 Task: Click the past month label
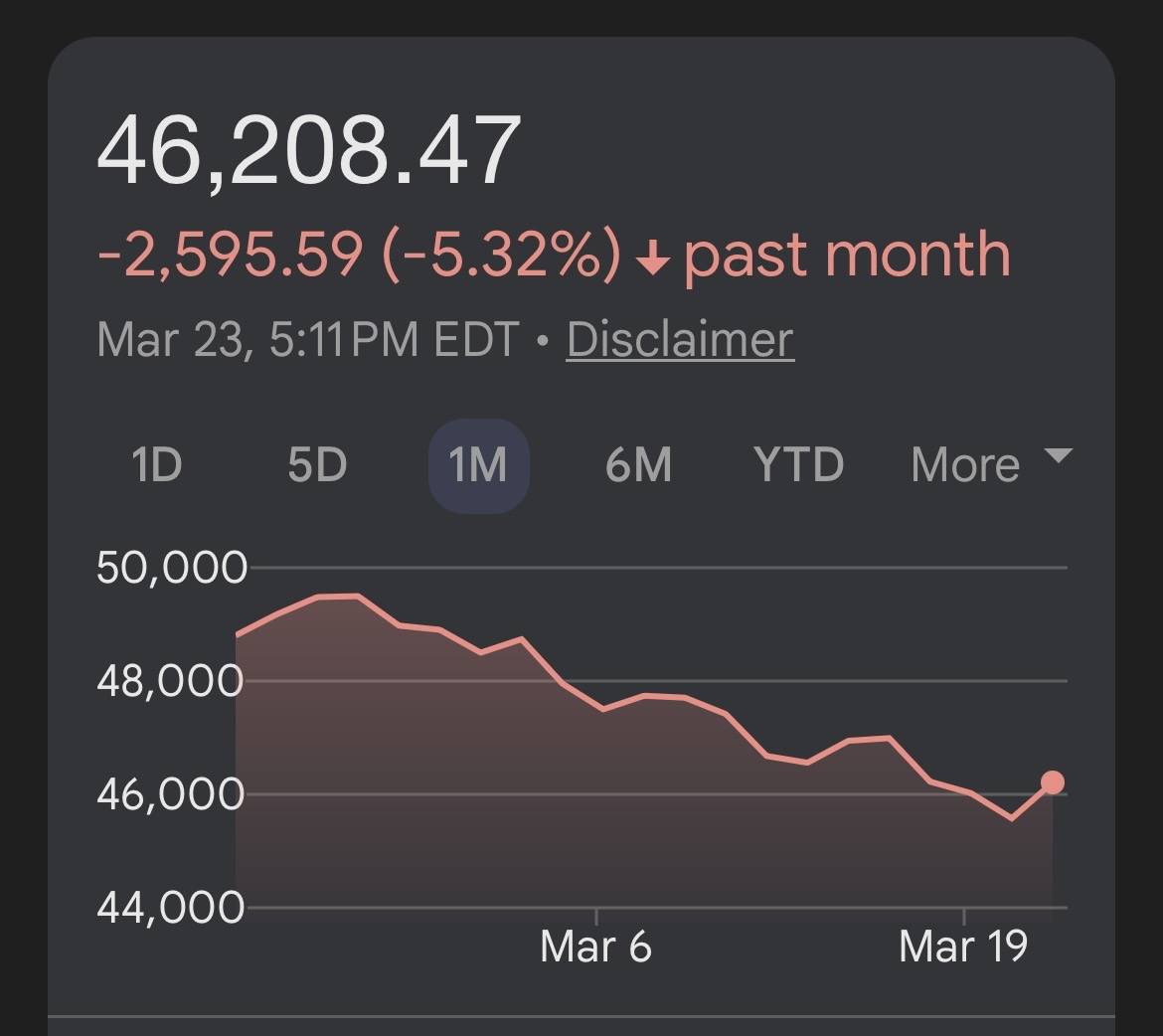(x=847, y=255)
